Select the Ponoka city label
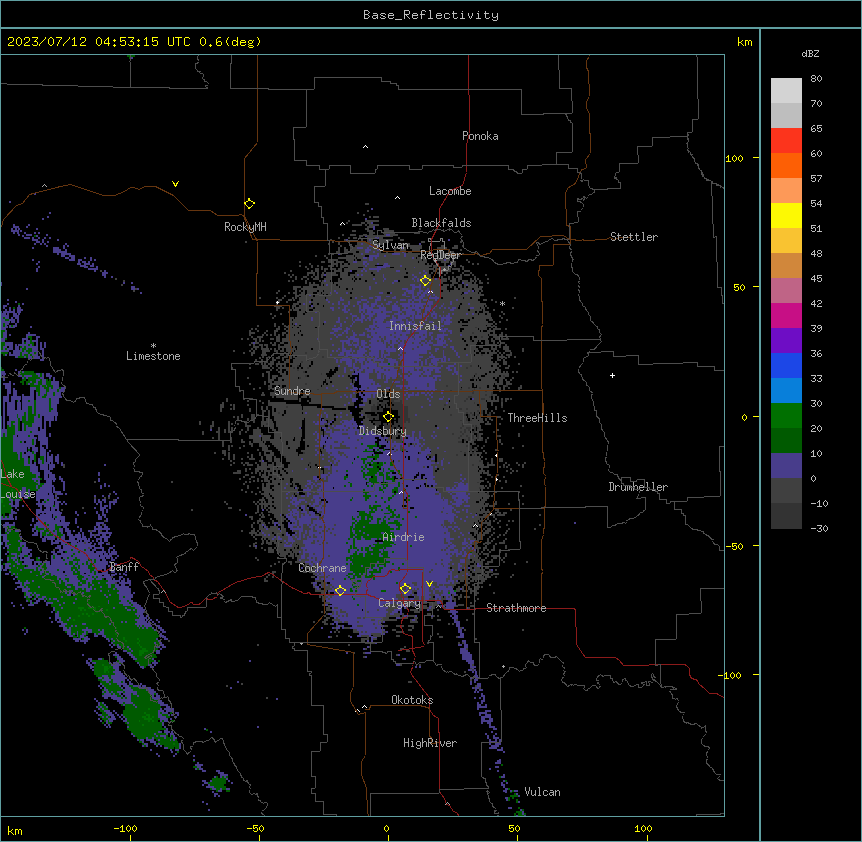Screen dimensions: 862x842 coord(480,136)
